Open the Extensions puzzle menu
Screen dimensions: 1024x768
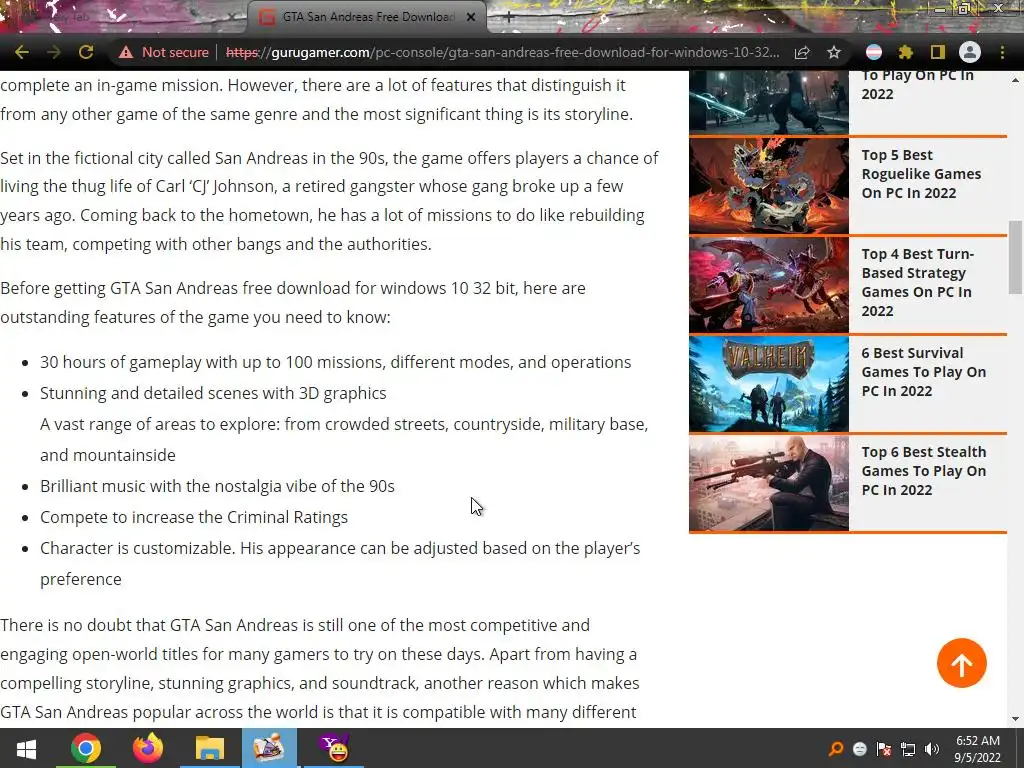tap(906, 52)
